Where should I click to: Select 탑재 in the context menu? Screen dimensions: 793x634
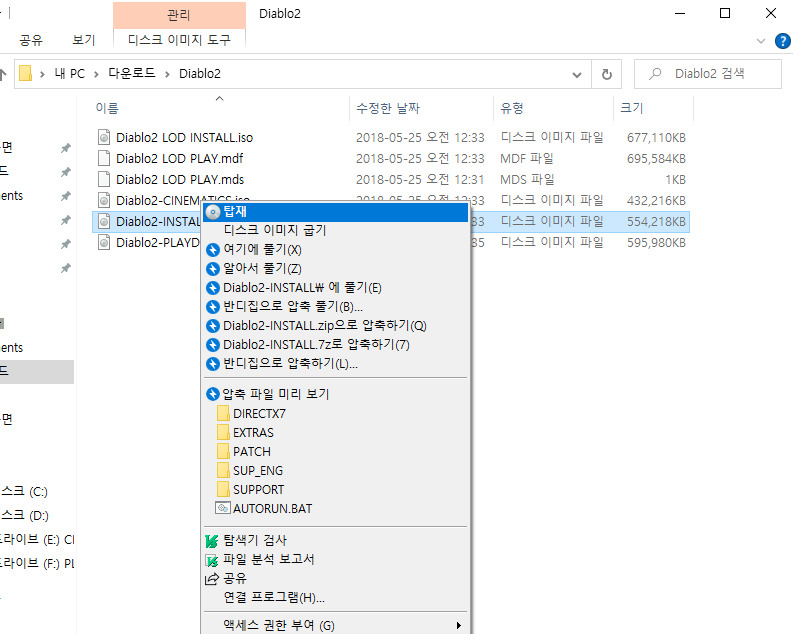336,212
